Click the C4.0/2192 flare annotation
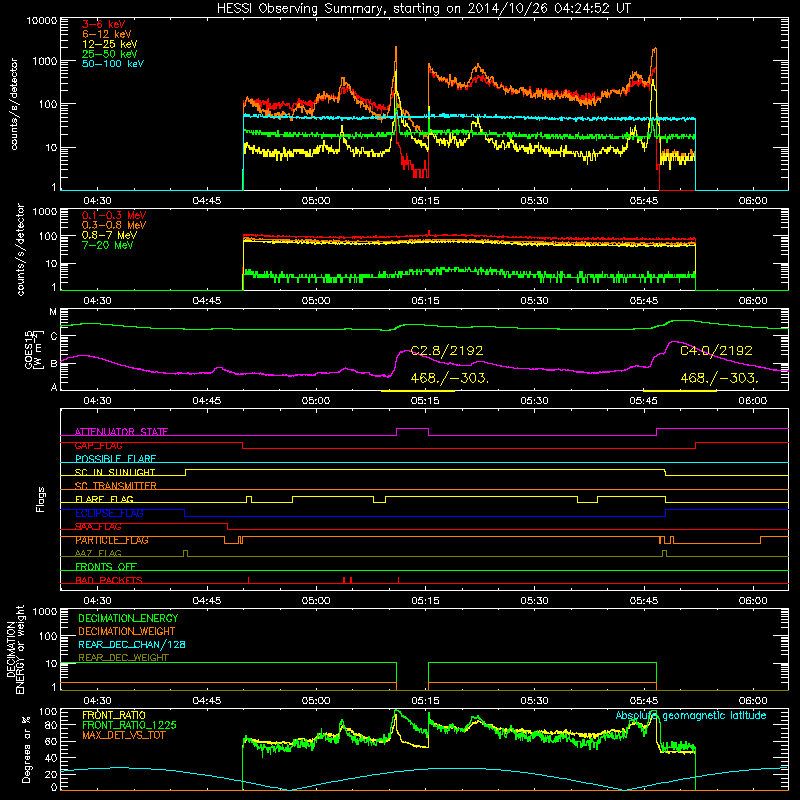 (x=716, y=351)
